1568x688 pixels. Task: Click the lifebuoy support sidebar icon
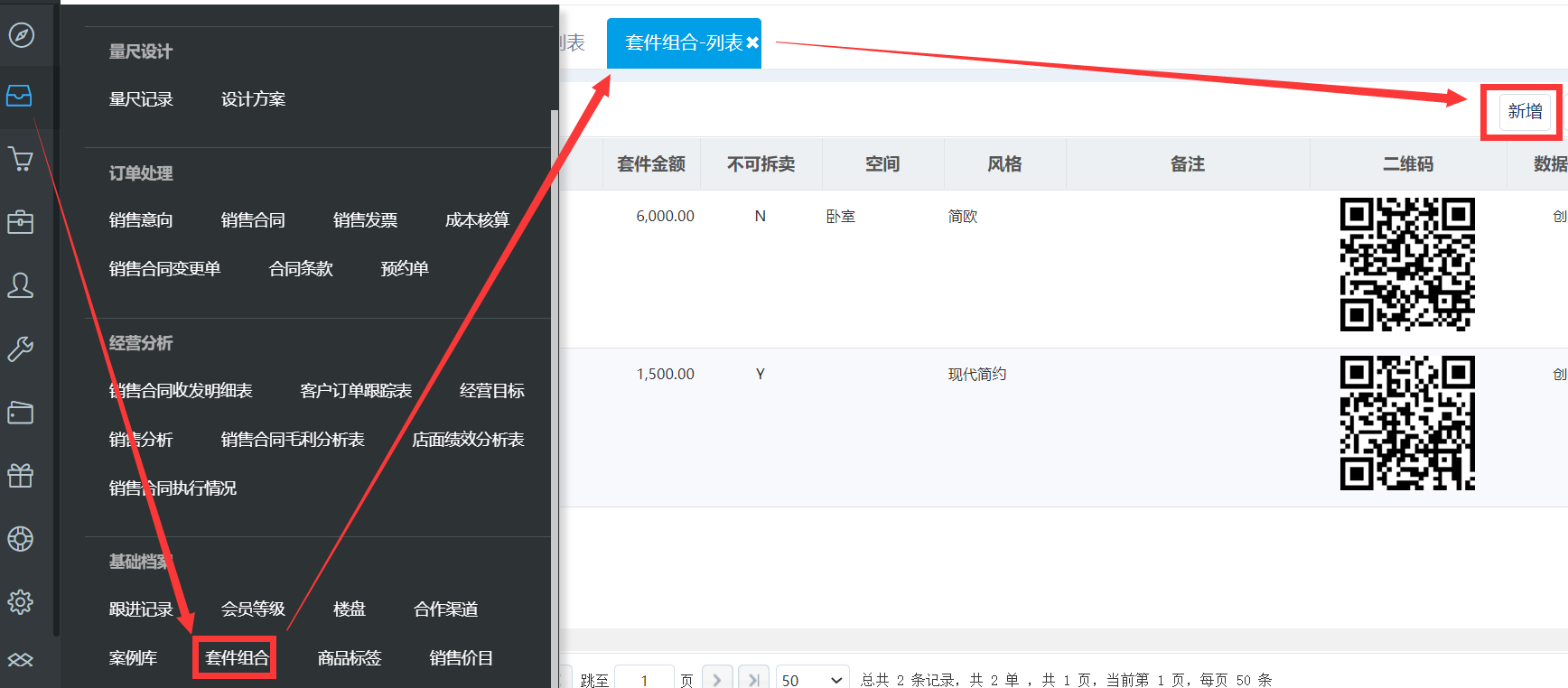[x=21, y=539]
